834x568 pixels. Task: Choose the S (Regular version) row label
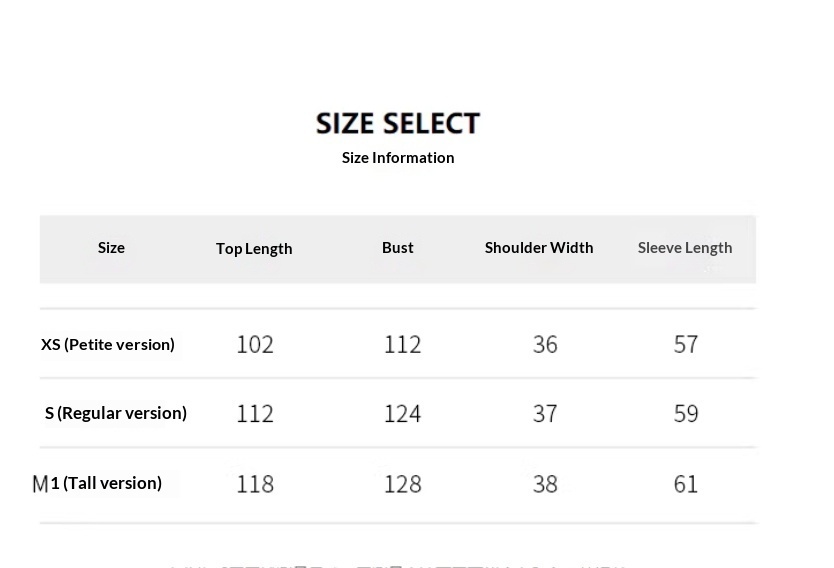[x=116, y=413]
